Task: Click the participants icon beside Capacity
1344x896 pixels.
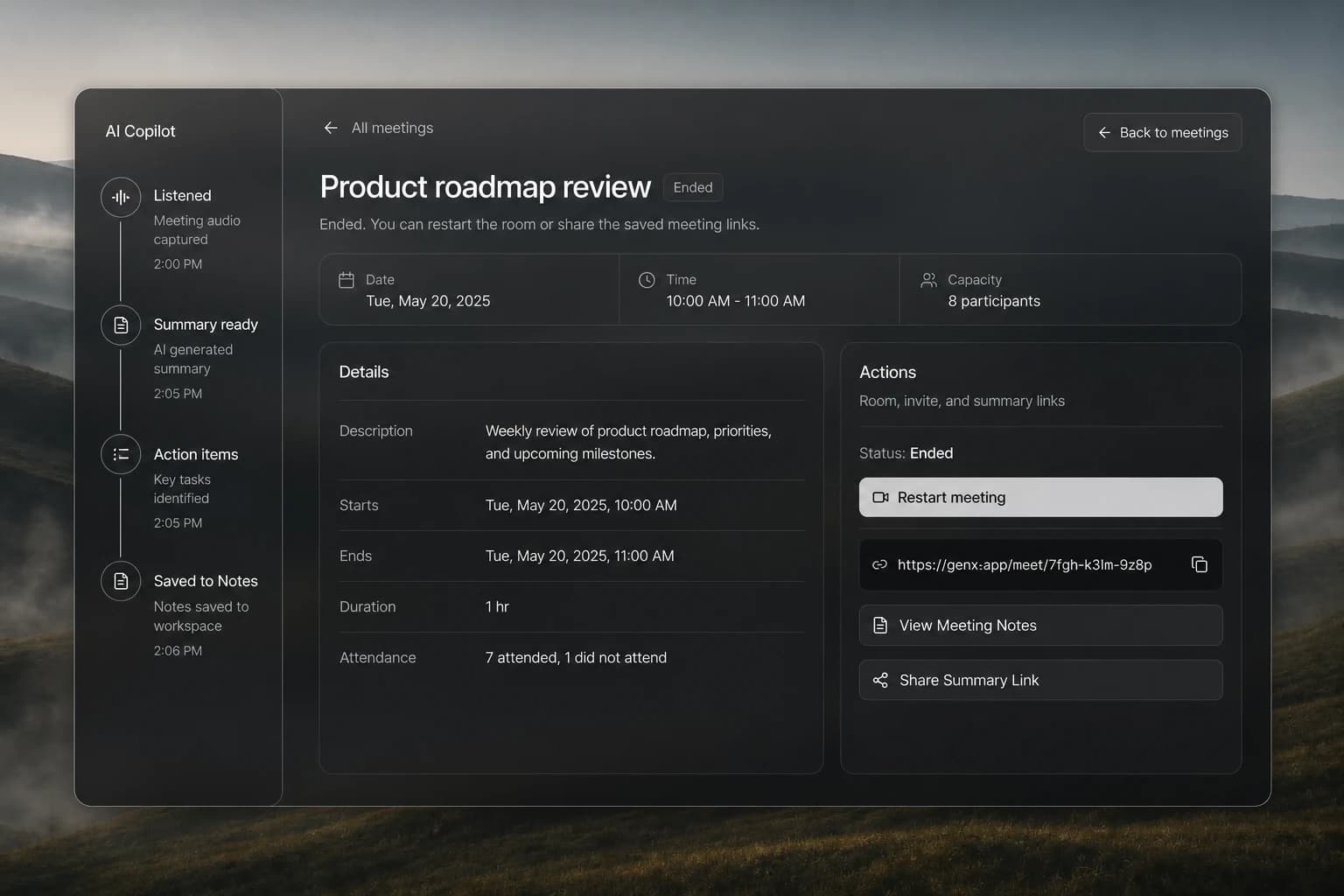Action: tap(928, 280)
